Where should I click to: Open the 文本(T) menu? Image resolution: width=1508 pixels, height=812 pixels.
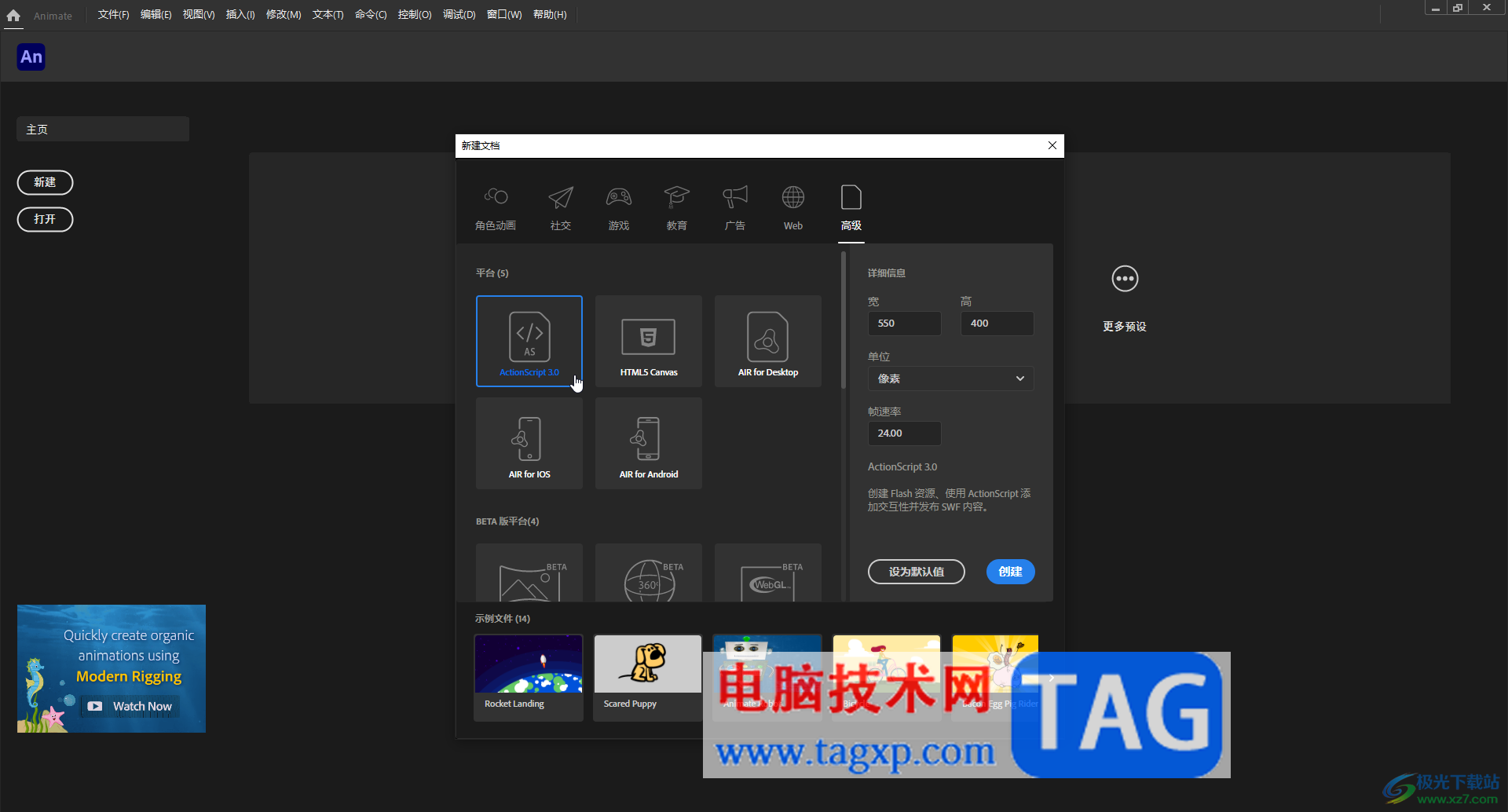pyautogui.click(x=328, y=15)
